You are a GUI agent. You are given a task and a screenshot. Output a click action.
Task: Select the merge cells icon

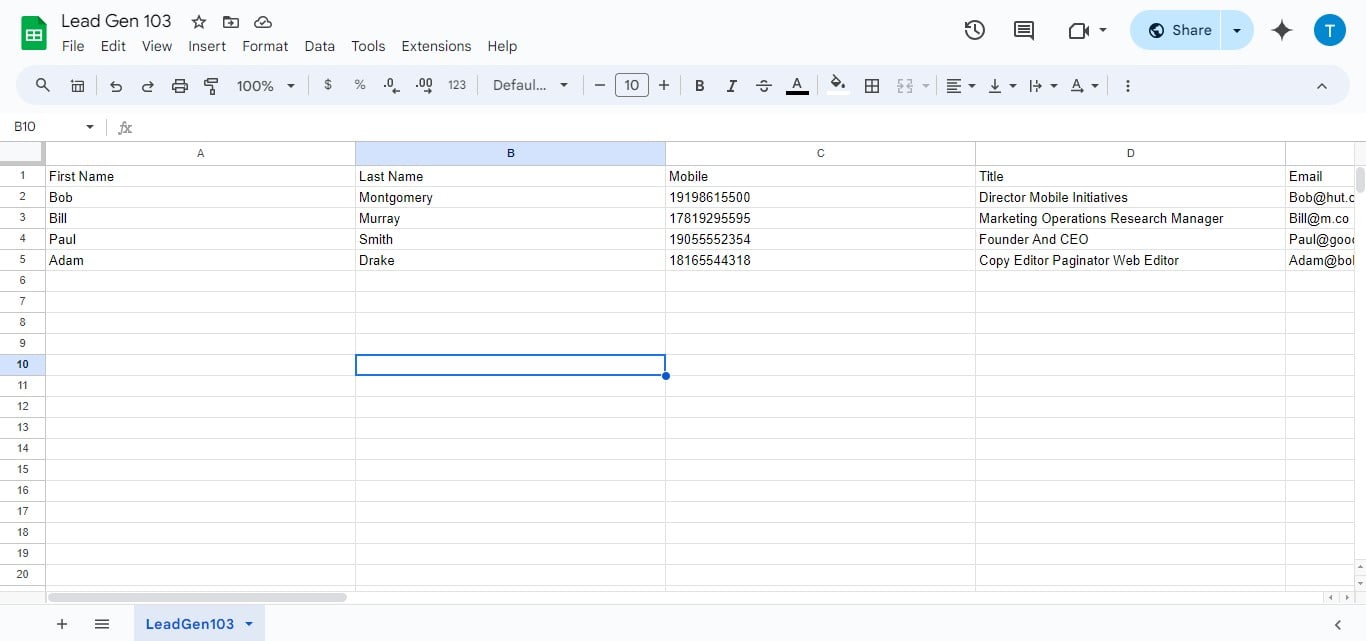(x=904, y=85)
